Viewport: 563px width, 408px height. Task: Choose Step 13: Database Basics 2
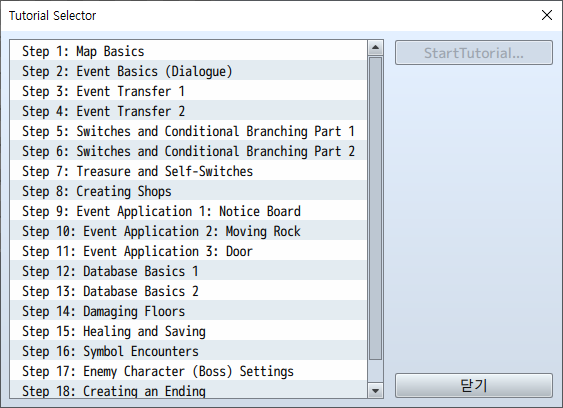[189, 291]
